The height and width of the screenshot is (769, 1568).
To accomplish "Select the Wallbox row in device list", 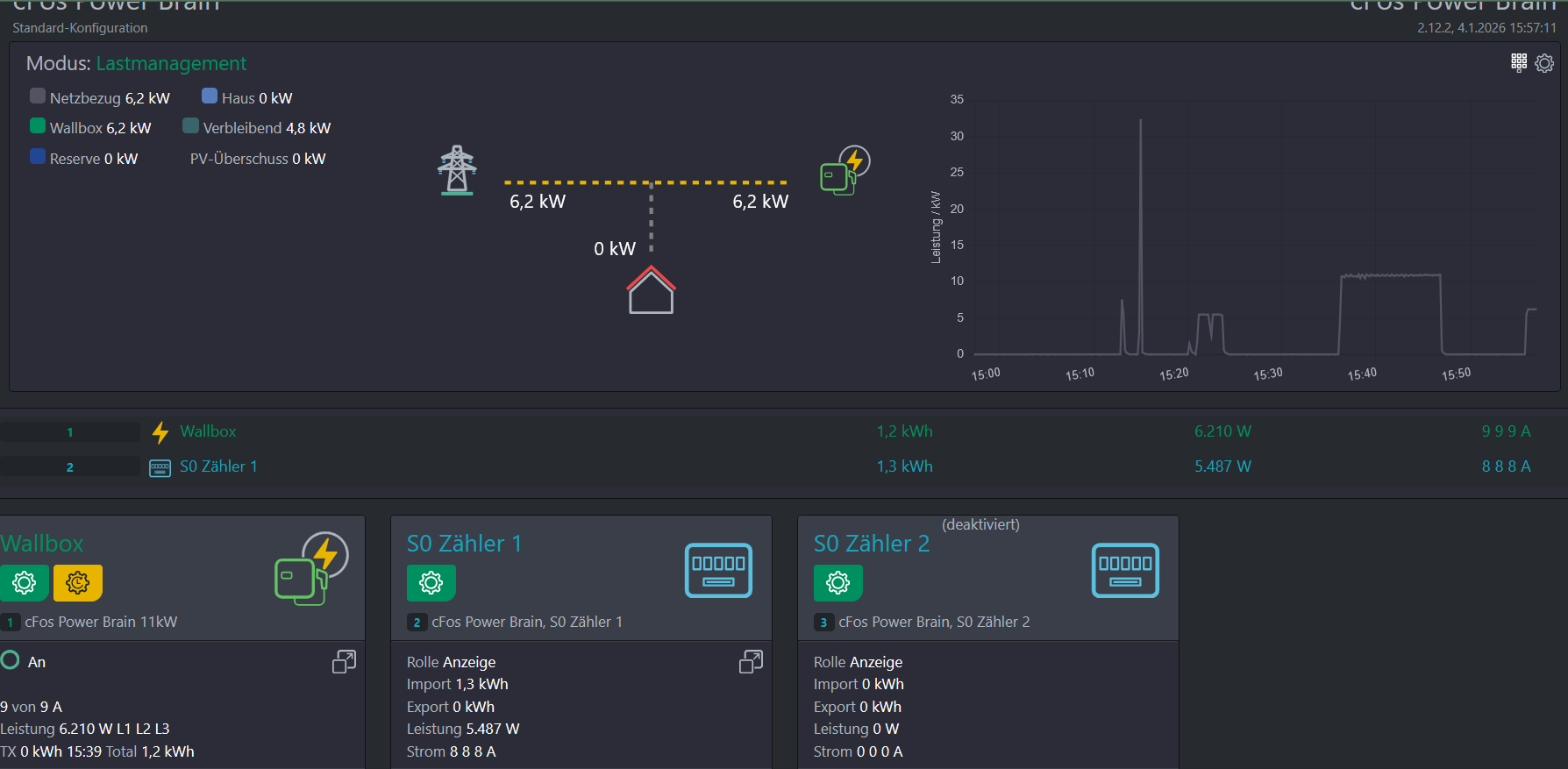I will [208, 431].
